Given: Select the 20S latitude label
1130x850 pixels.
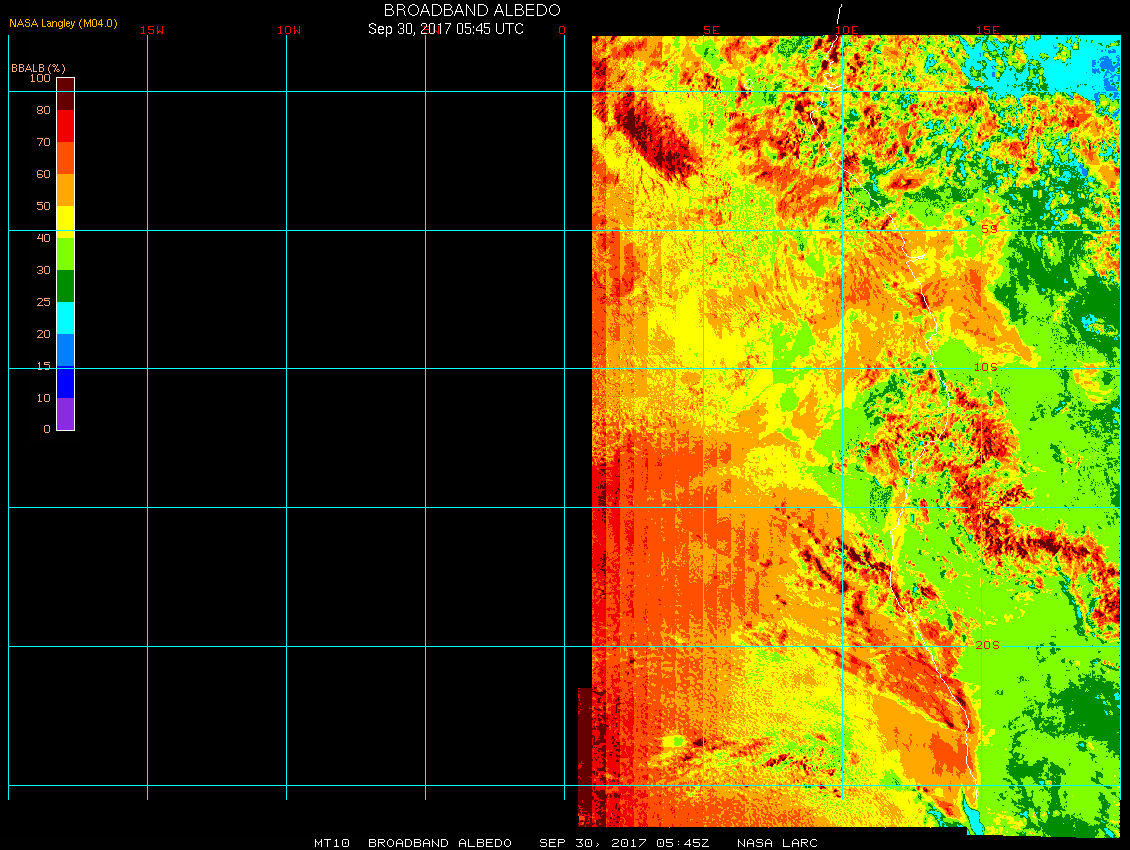Looking at the screenshot, I should pyautogui.click(x=986, y=646).
